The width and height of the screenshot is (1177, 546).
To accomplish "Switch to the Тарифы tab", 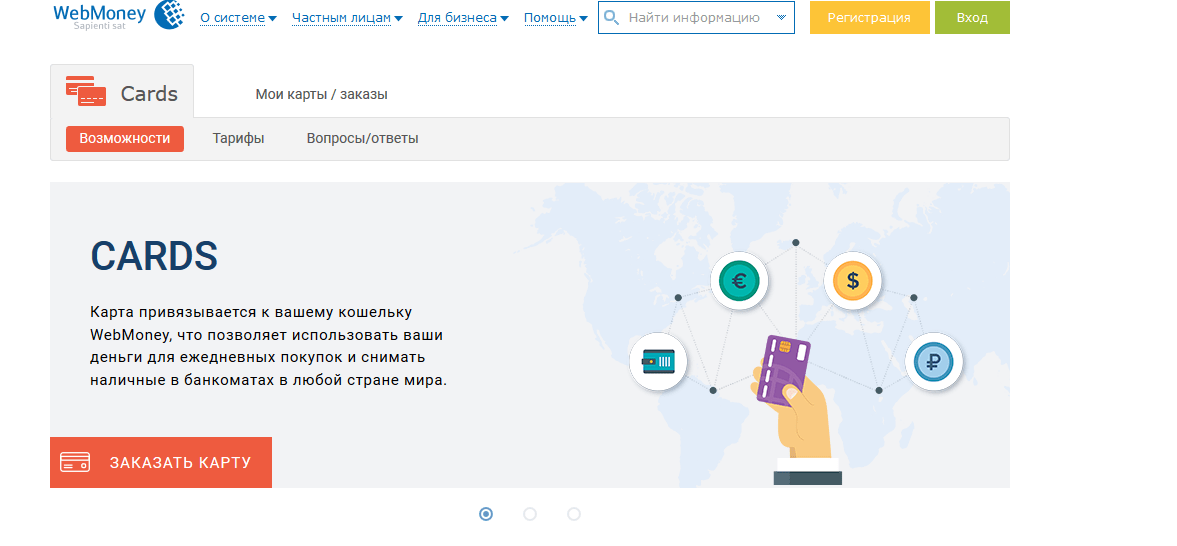I will click(238, 139).
